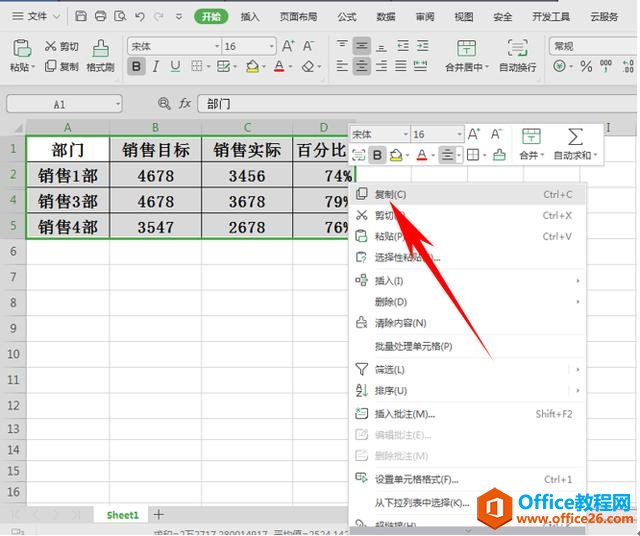This screenshot has height=536, width=640.
Task: Click the 开始 ribbon tab button
Action: (210, 16)
